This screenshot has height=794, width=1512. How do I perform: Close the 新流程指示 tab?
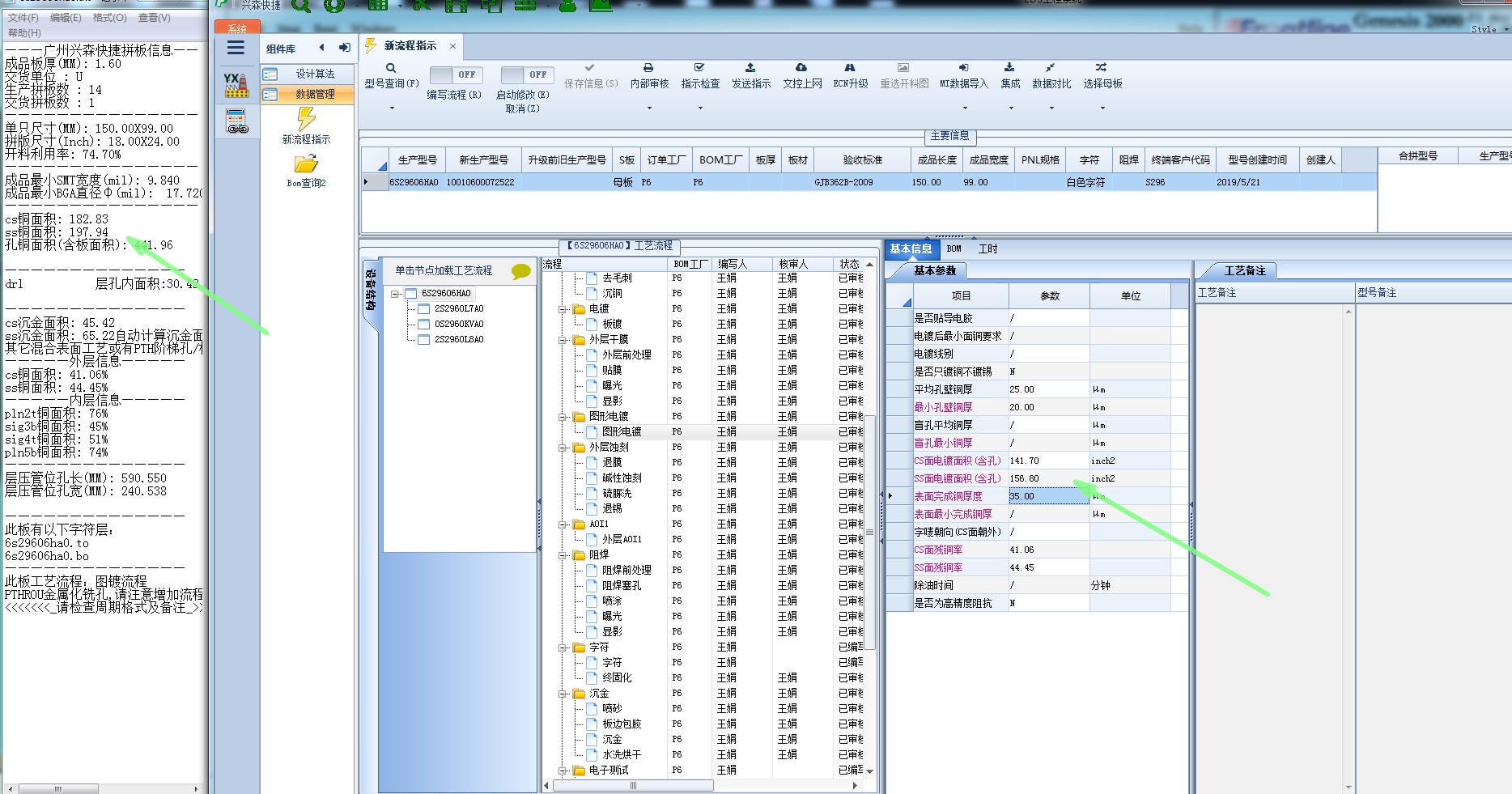click(x=452, y=46)
